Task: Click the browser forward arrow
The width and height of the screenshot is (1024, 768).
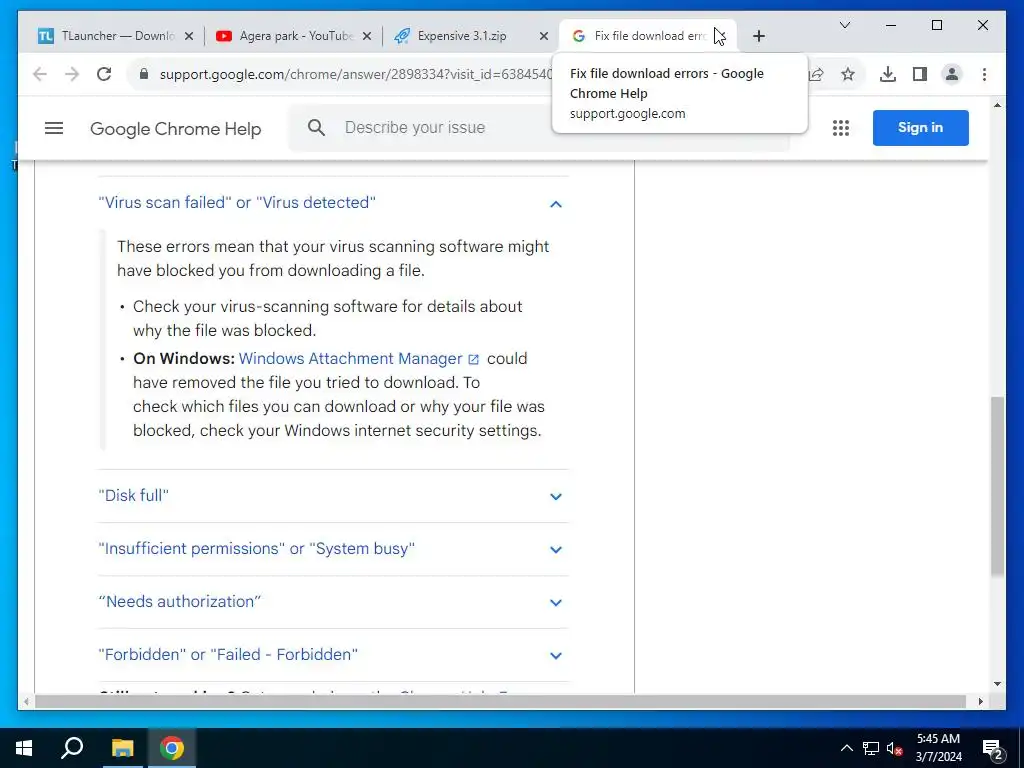Action: pos(72,74)
